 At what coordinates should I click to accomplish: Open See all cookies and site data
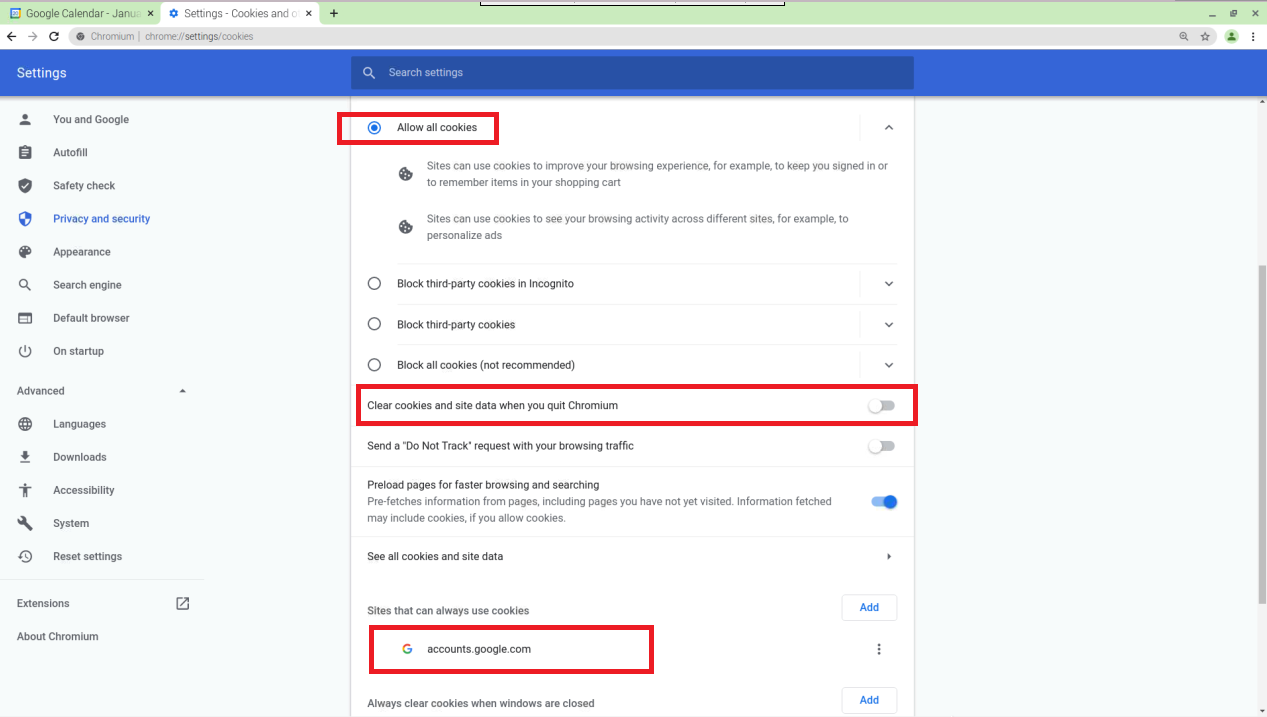632,556
